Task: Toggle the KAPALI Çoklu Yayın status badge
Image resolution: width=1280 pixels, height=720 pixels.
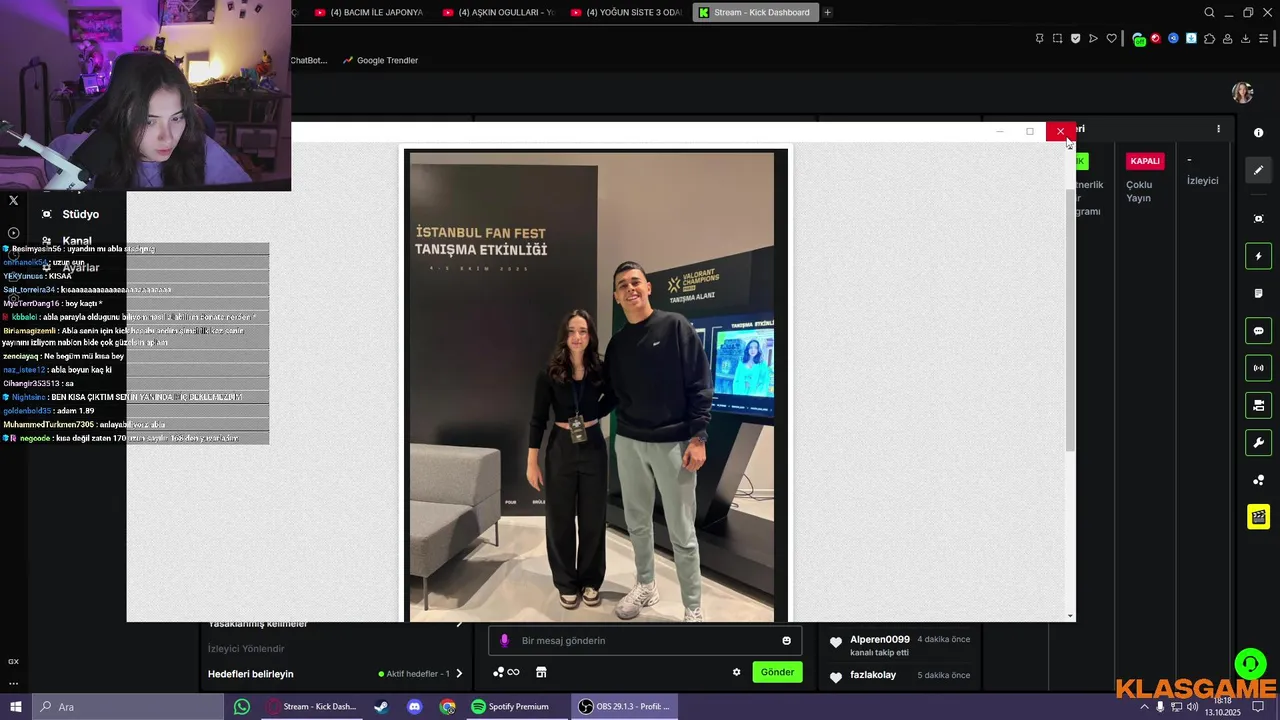Action: [x=1145, y=161]
